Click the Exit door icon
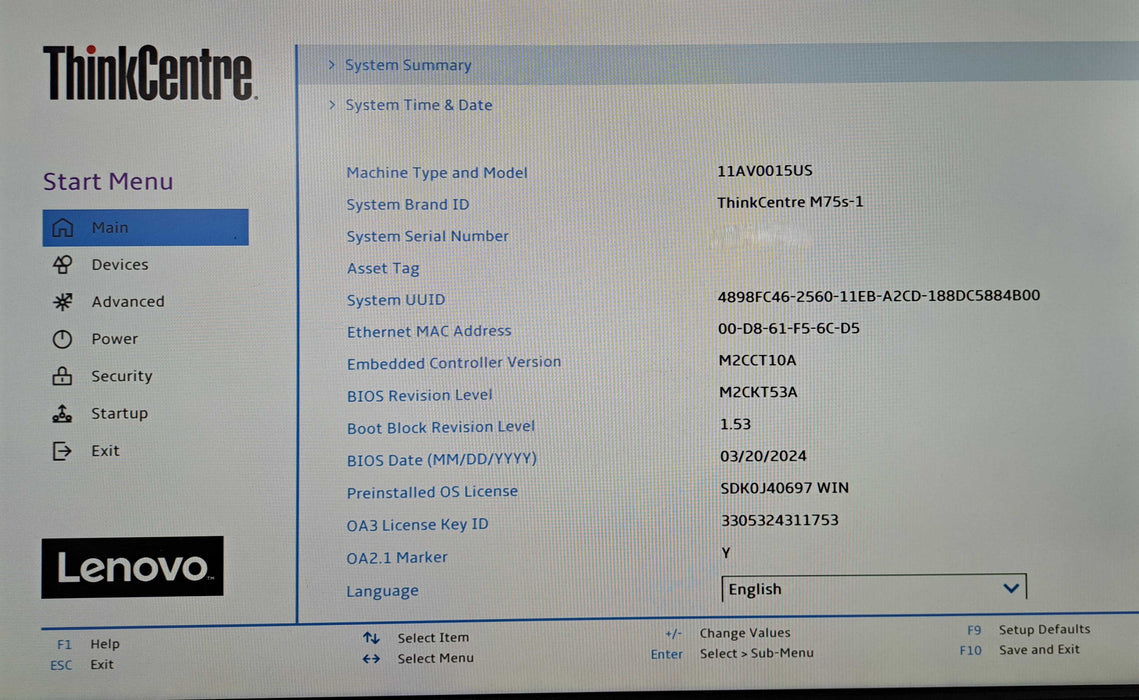Viewport: 1139px width, 700px height. [x=61, y=450]
